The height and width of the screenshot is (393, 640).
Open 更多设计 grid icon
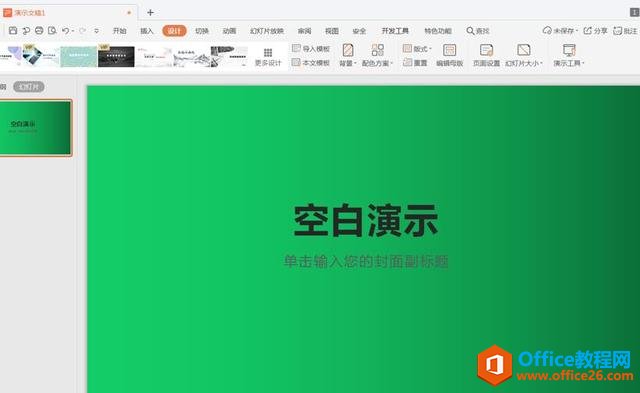click(268, 53)
